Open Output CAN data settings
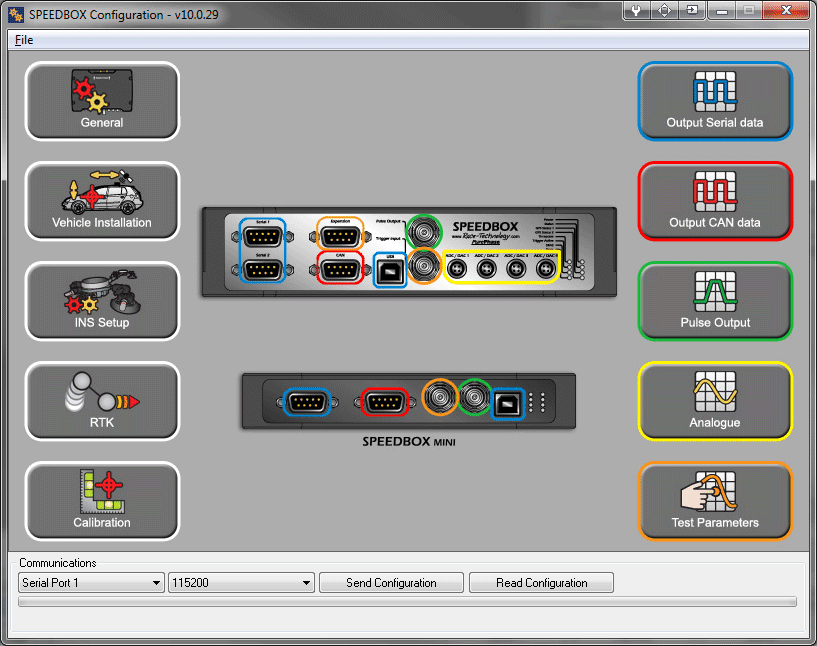817x646 pixels. coord(715,201)
